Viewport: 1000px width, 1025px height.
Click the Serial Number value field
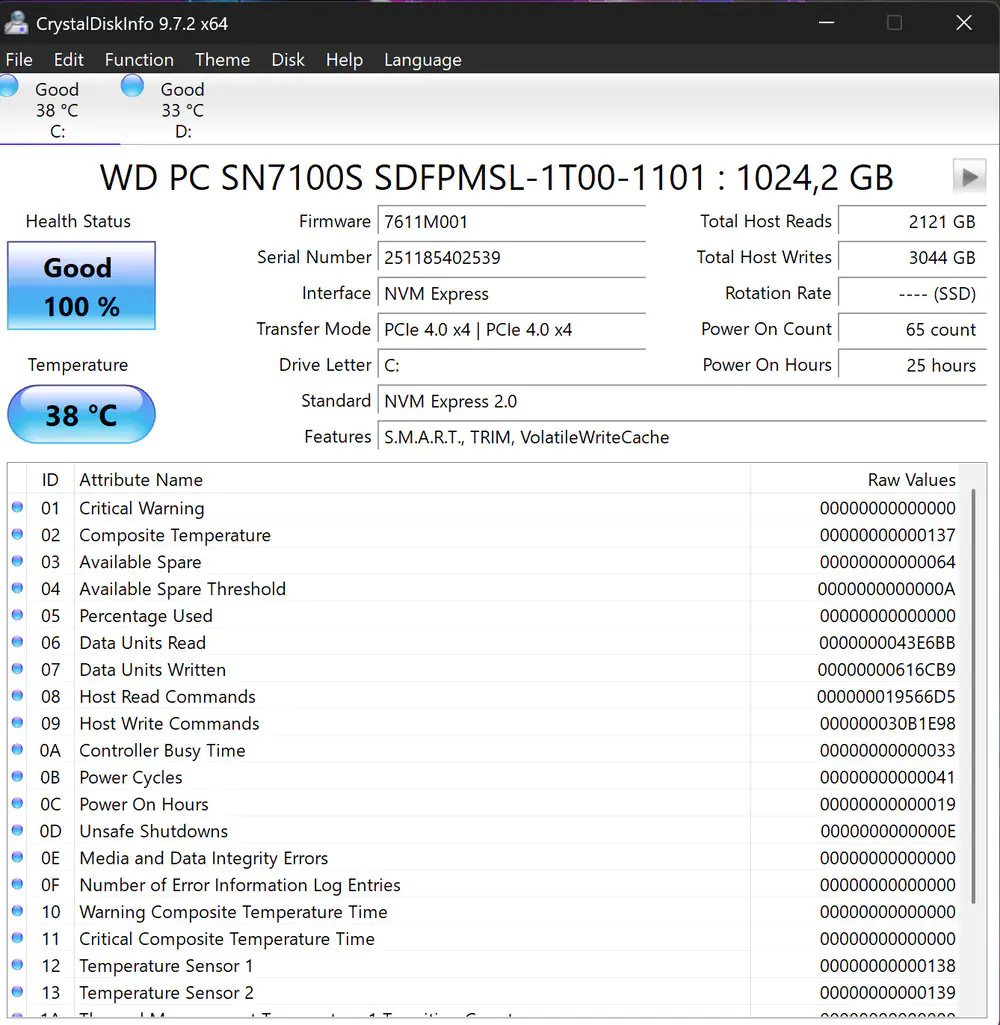[x=510, y=258]
